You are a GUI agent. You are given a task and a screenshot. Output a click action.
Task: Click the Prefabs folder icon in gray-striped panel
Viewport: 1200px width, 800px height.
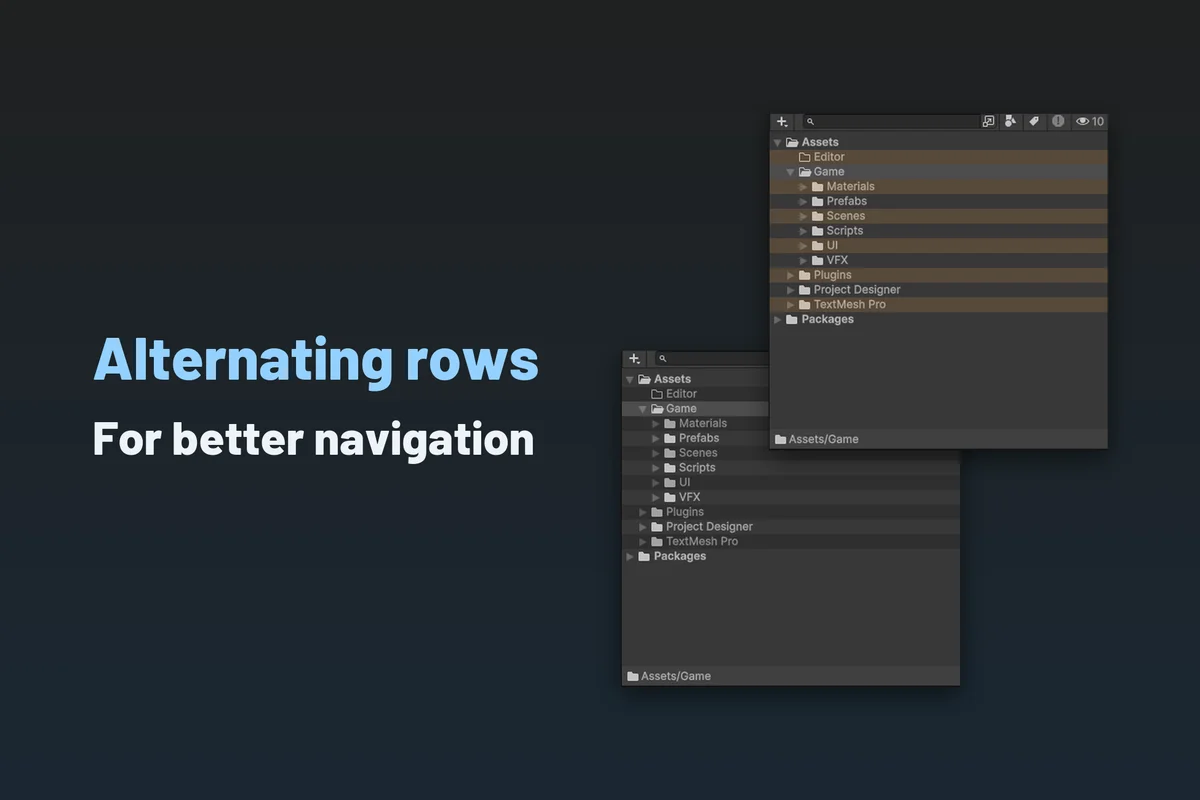click(x=670, y=438)
